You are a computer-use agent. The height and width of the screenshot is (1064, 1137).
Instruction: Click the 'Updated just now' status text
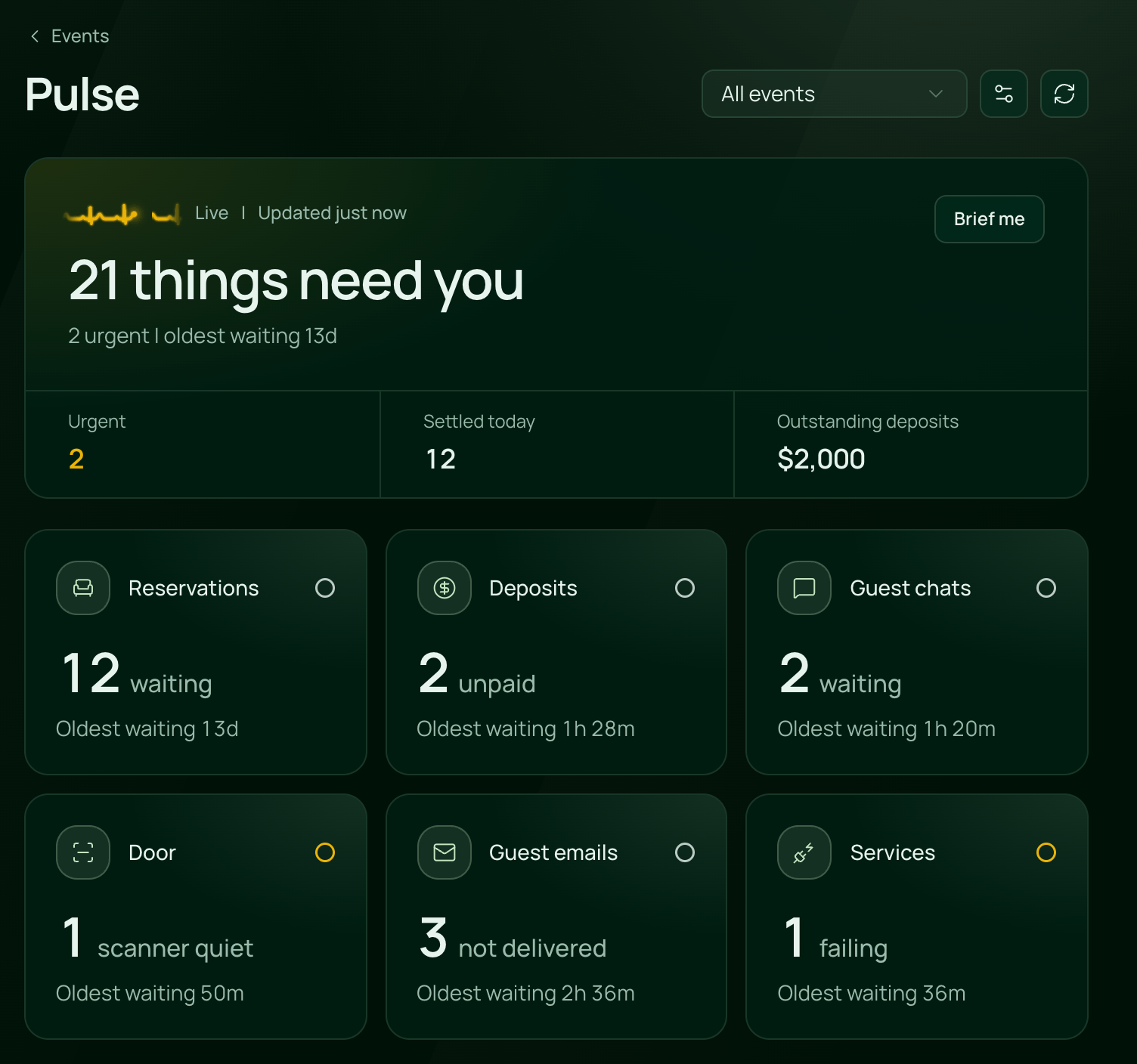tap(332, 213)
